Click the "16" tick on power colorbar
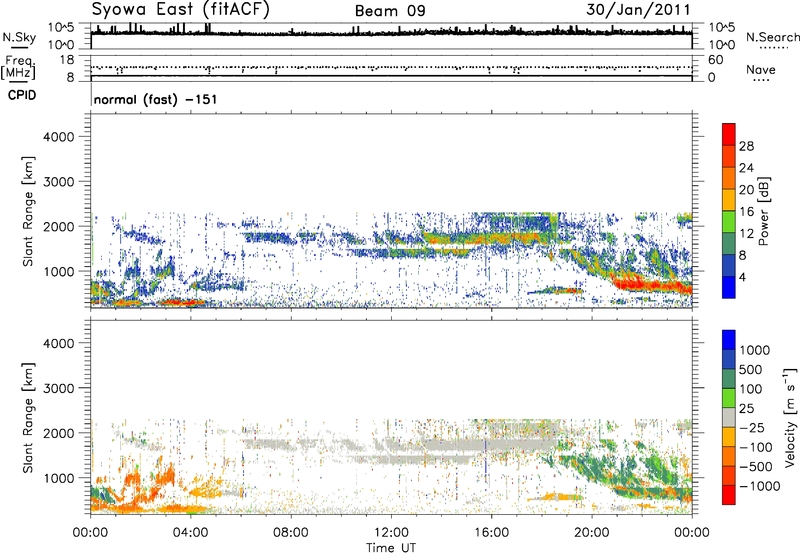The image size is (800, 554). [x=746, y=212]
